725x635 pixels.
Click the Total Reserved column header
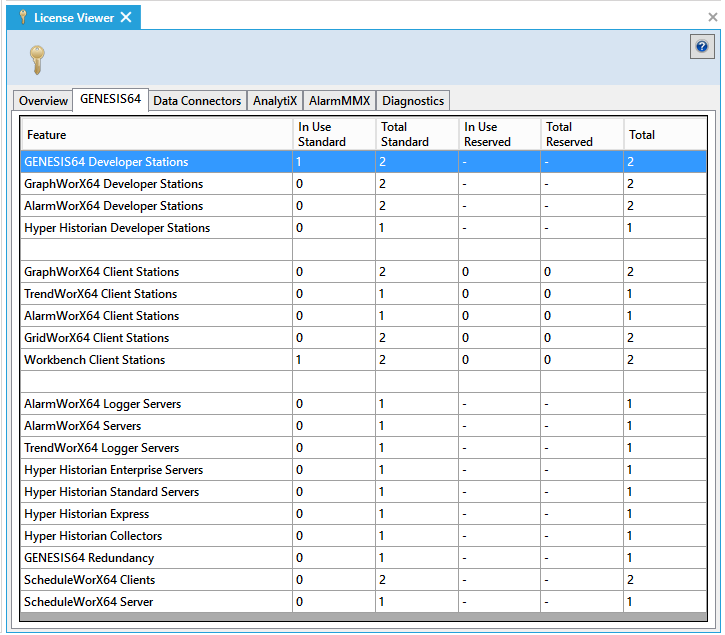click(x=569, y=135)
